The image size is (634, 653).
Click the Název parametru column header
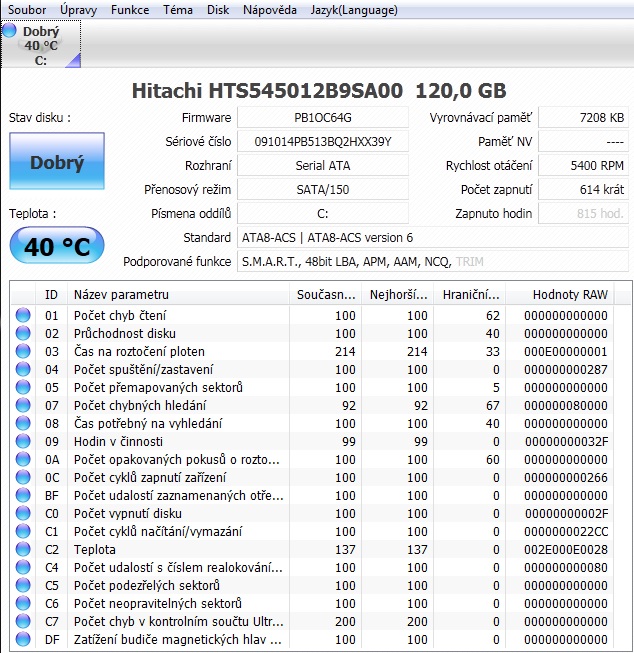pos(178,294)
